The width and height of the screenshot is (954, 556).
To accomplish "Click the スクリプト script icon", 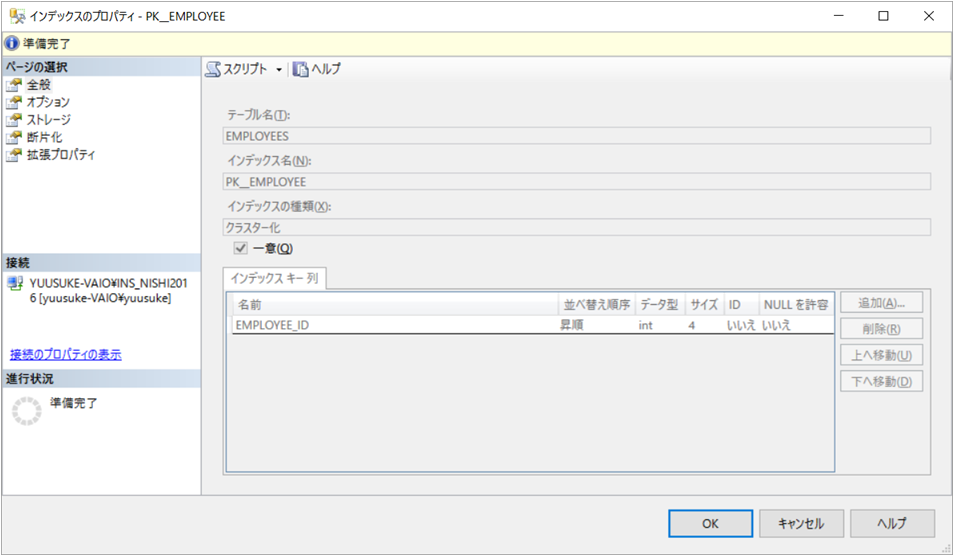I will coord(213,69).
